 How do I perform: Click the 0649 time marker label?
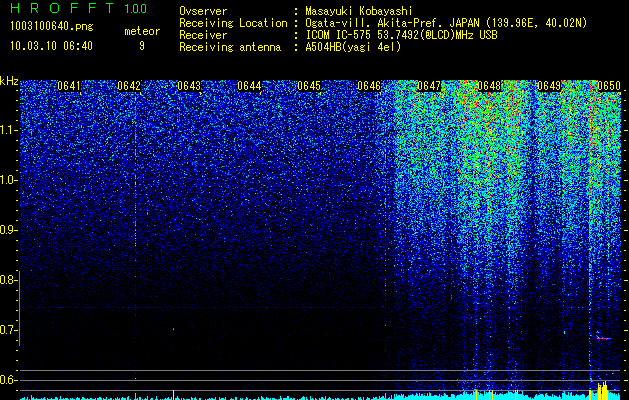549,86
